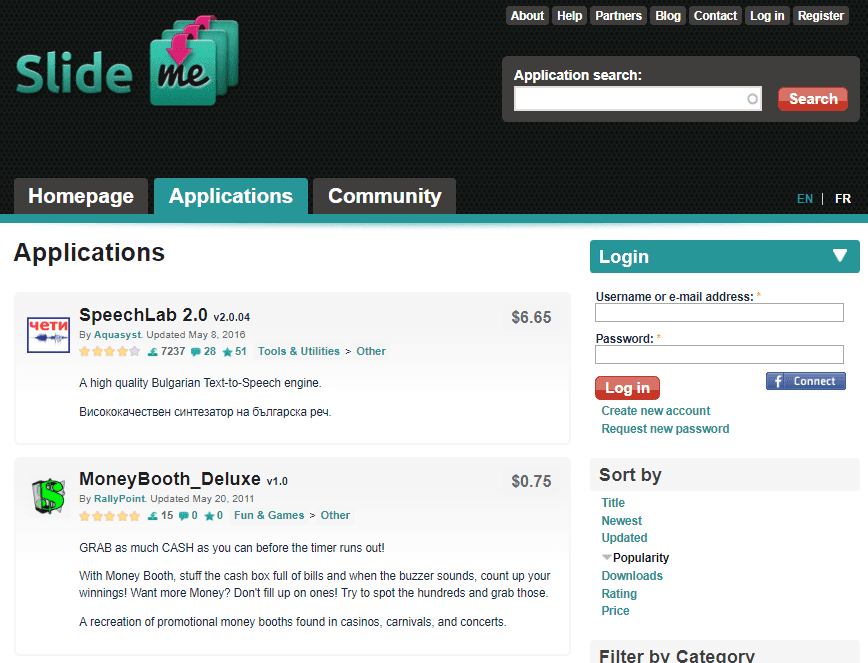This screenshot has width=868, height=663.
Task: Open the MoneyBooth_Deluxe title link
Action: [170, 479]
